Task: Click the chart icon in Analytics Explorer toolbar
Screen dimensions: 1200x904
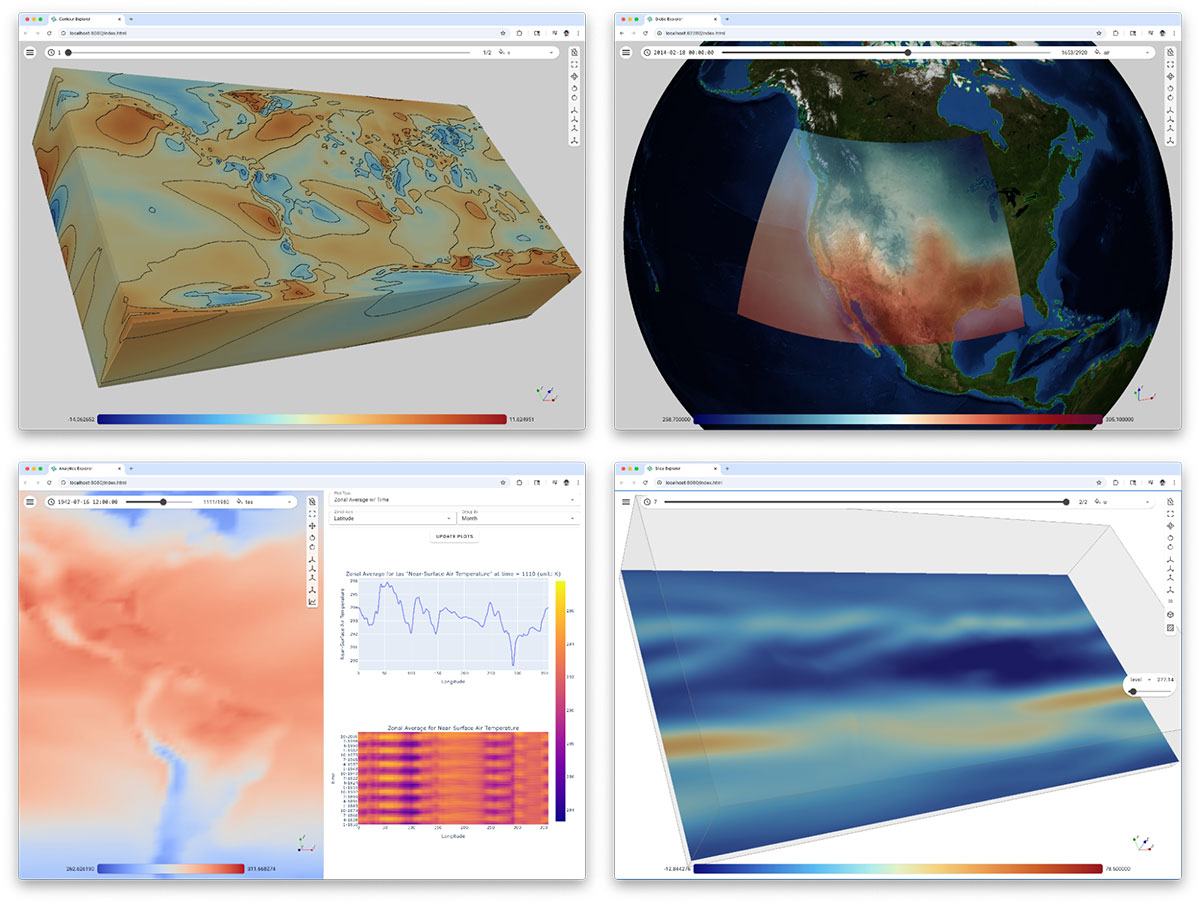Action: pyautogui.click(x=312, y=602)
